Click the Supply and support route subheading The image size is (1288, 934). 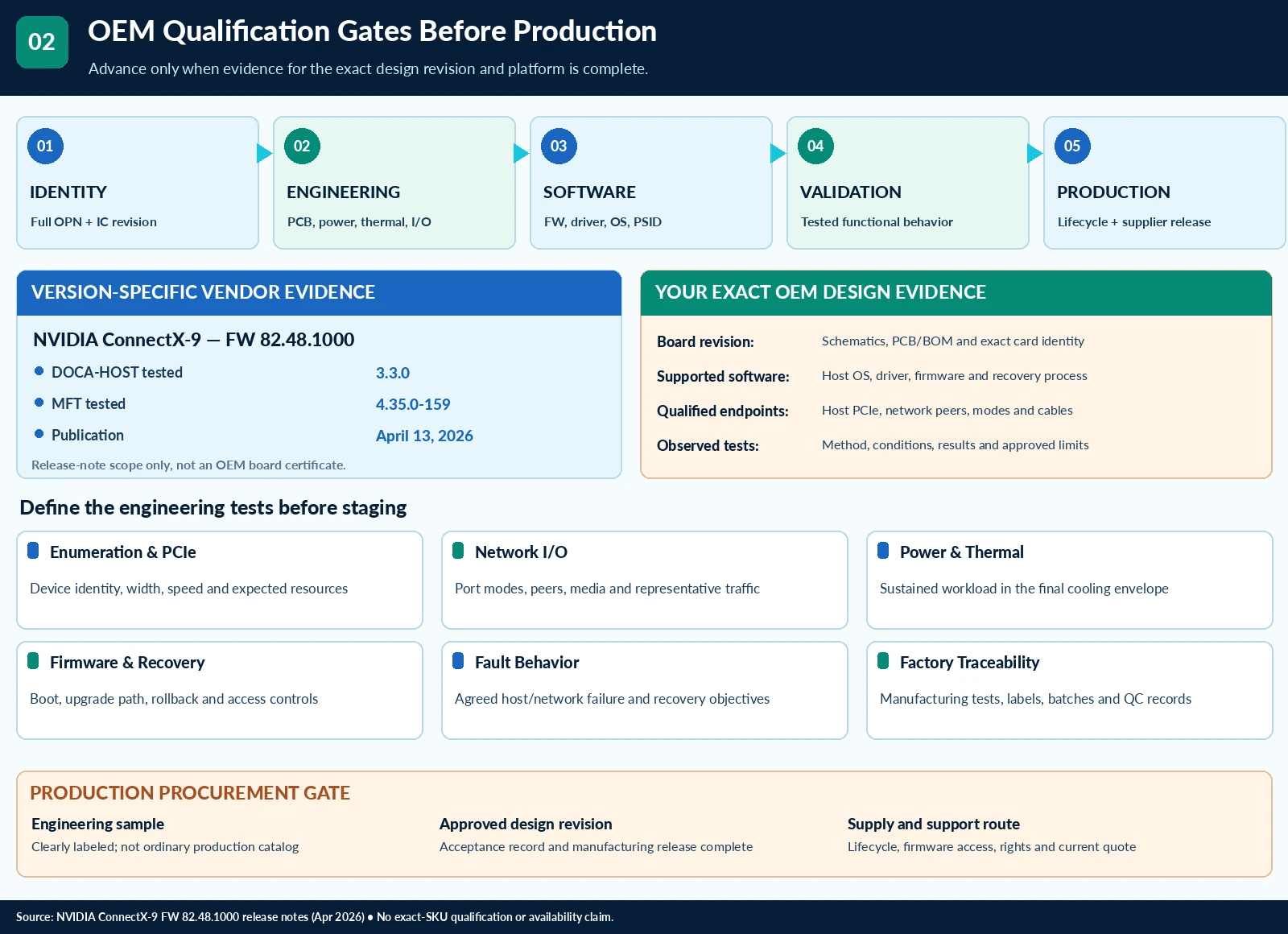(x=934, y=824)
